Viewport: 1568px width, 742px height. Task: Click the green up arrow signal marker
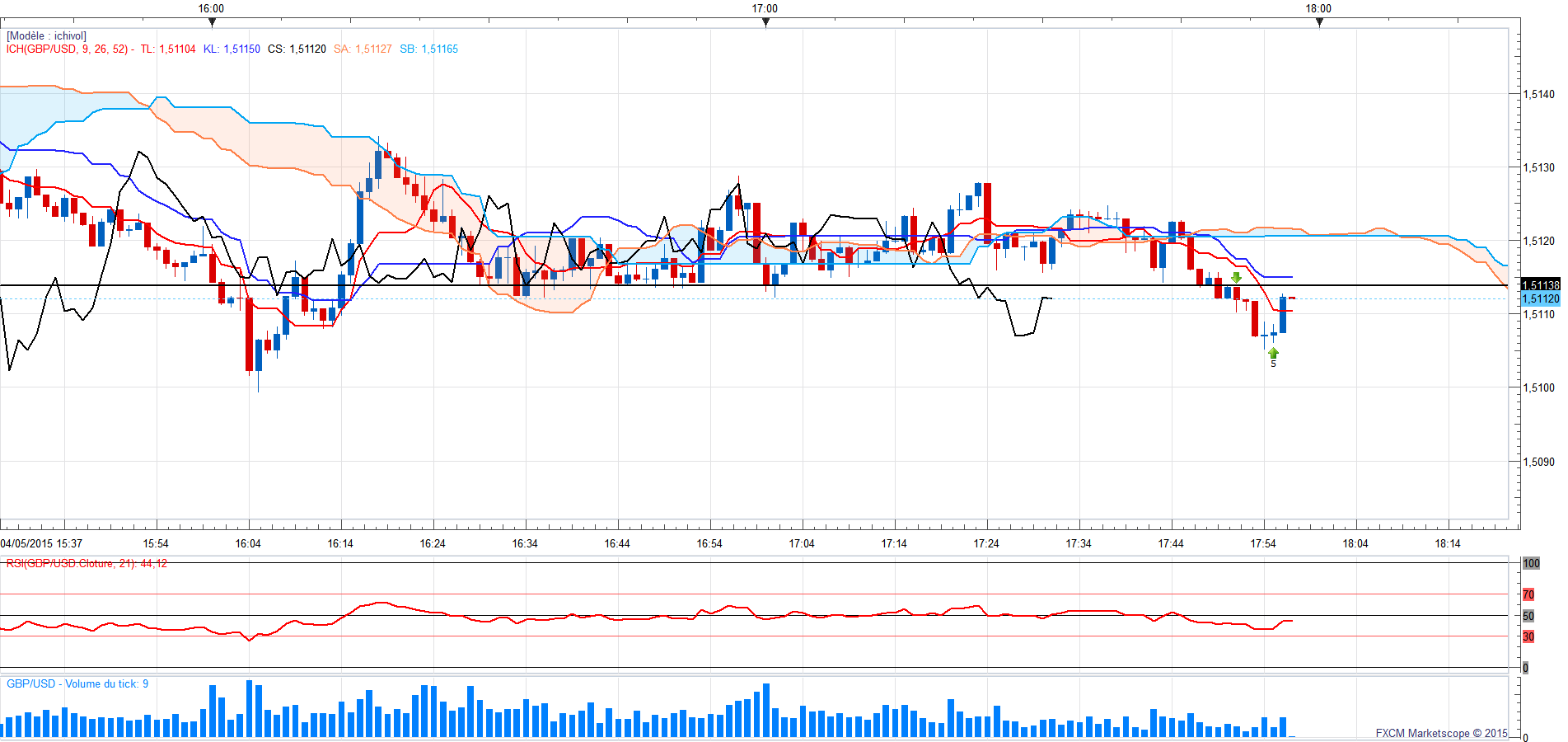click(x=1273, y=353)
